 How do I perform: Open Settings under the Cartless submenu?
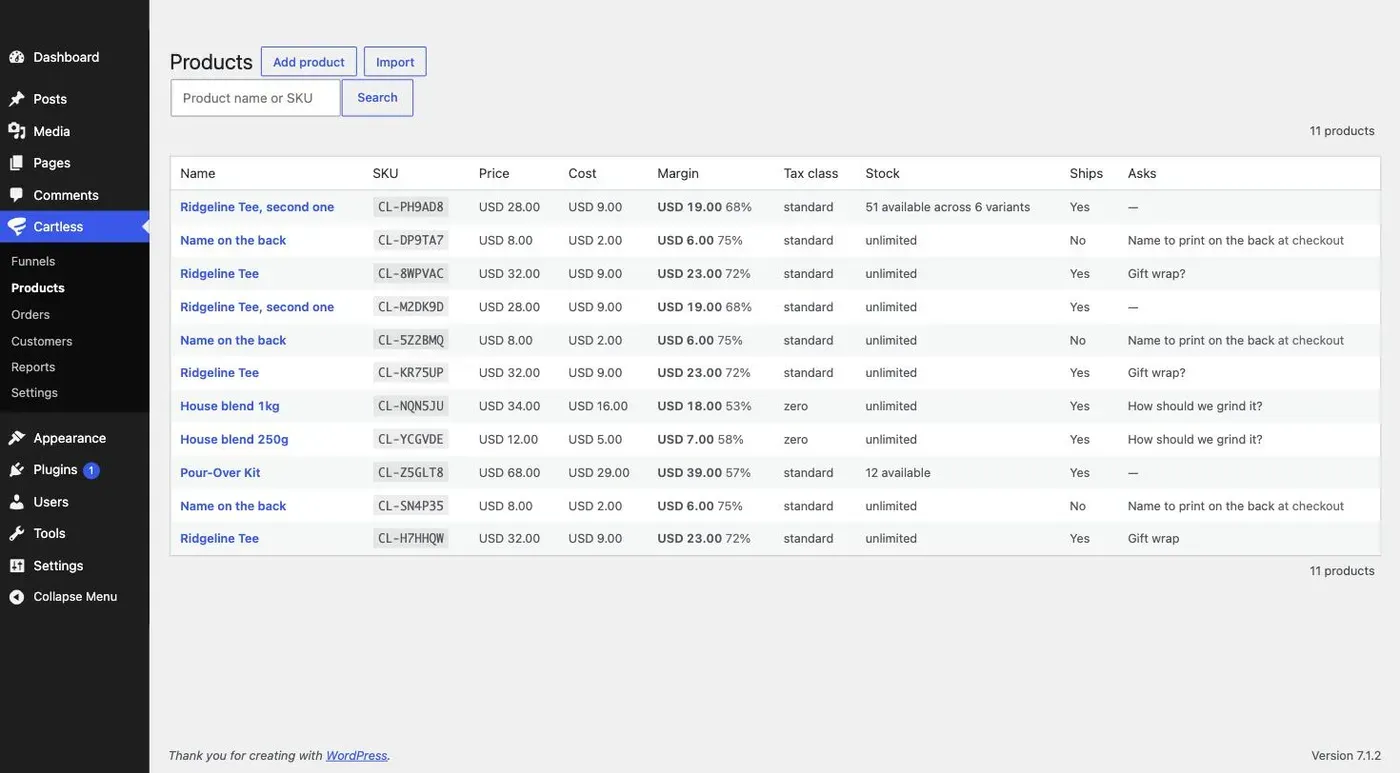pos(34,393)
